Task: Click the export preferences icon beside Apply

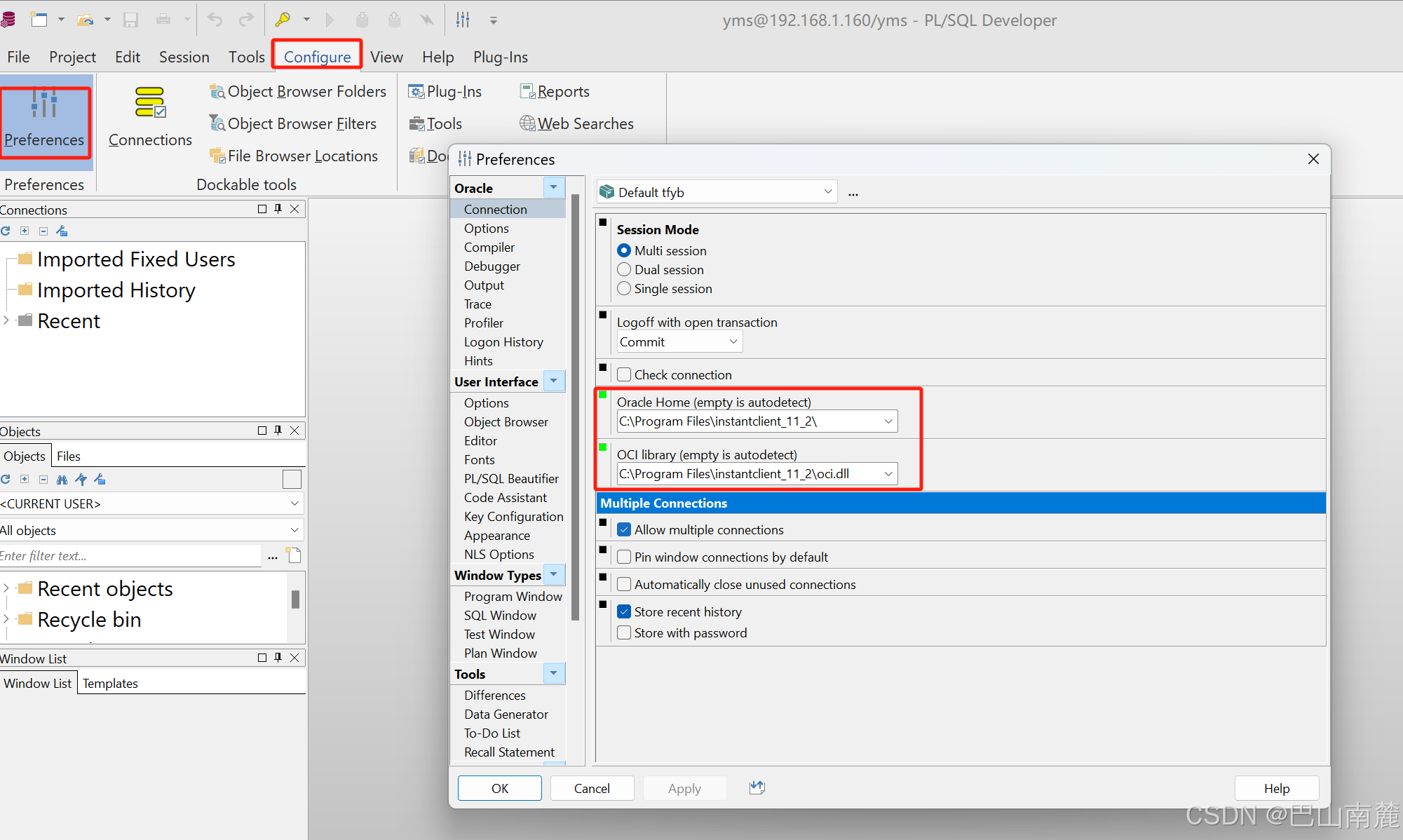Action: point(757,788)
